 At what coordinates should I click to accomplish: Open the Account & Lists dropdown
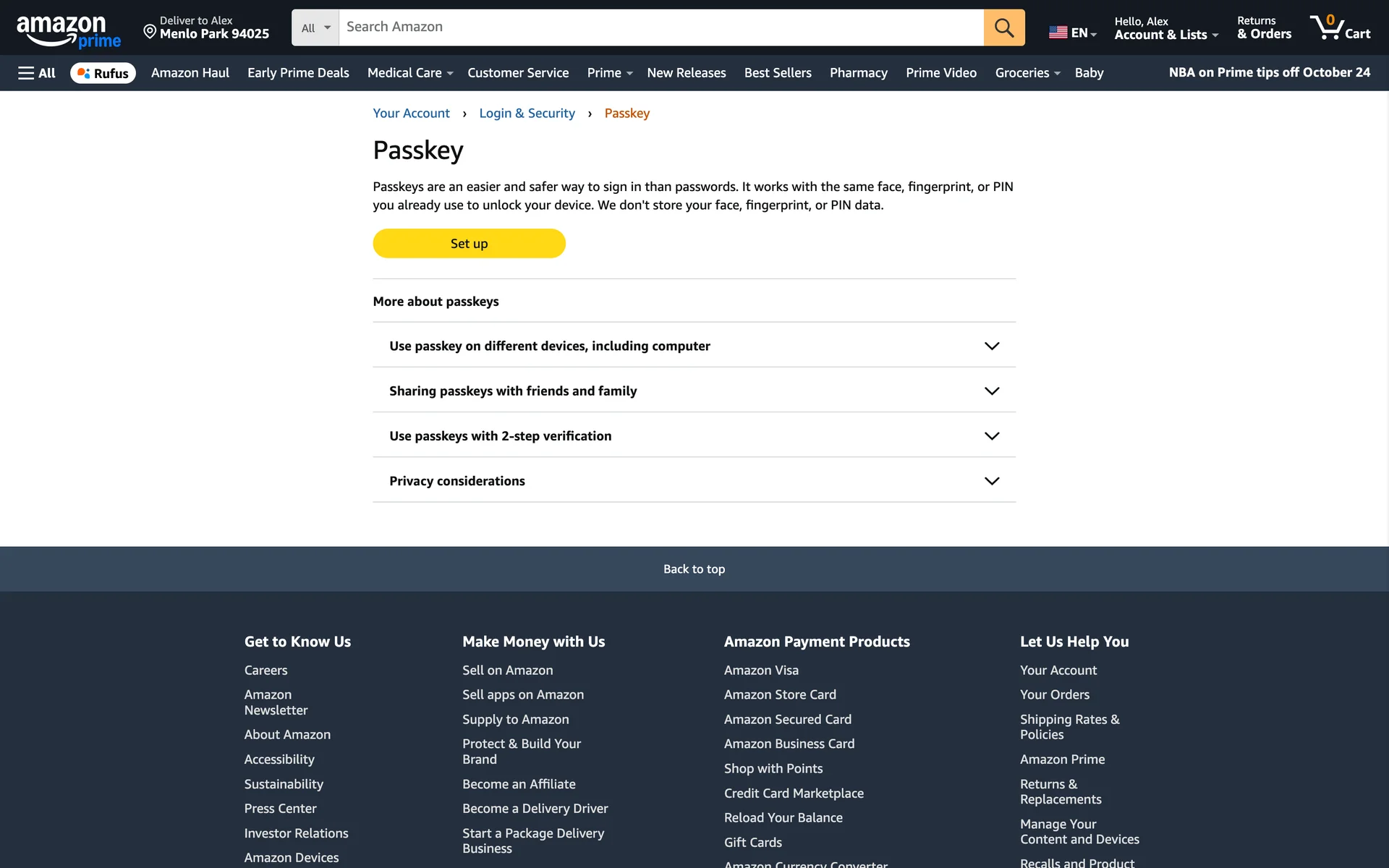(1165, 28)
